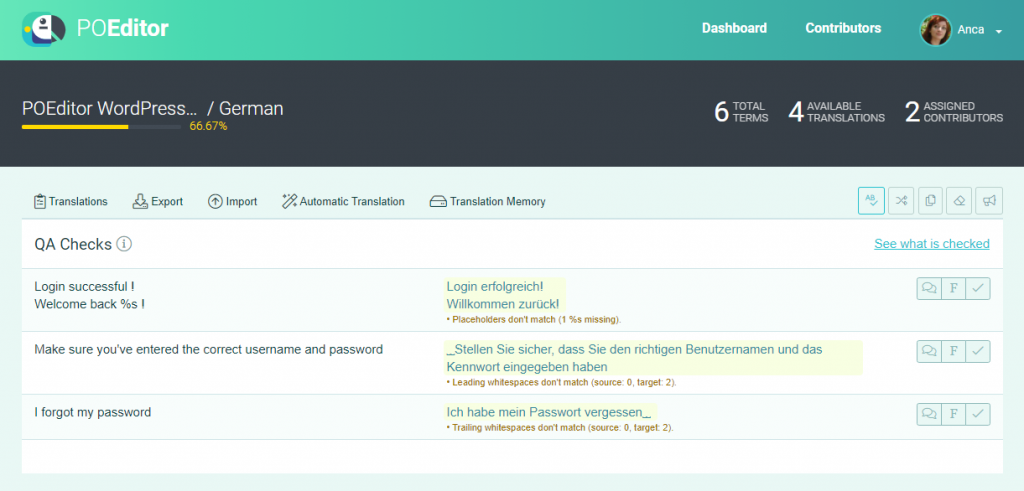
Task: Click the Leading whitespaces don't match warning
Action: tap(562, 383)
